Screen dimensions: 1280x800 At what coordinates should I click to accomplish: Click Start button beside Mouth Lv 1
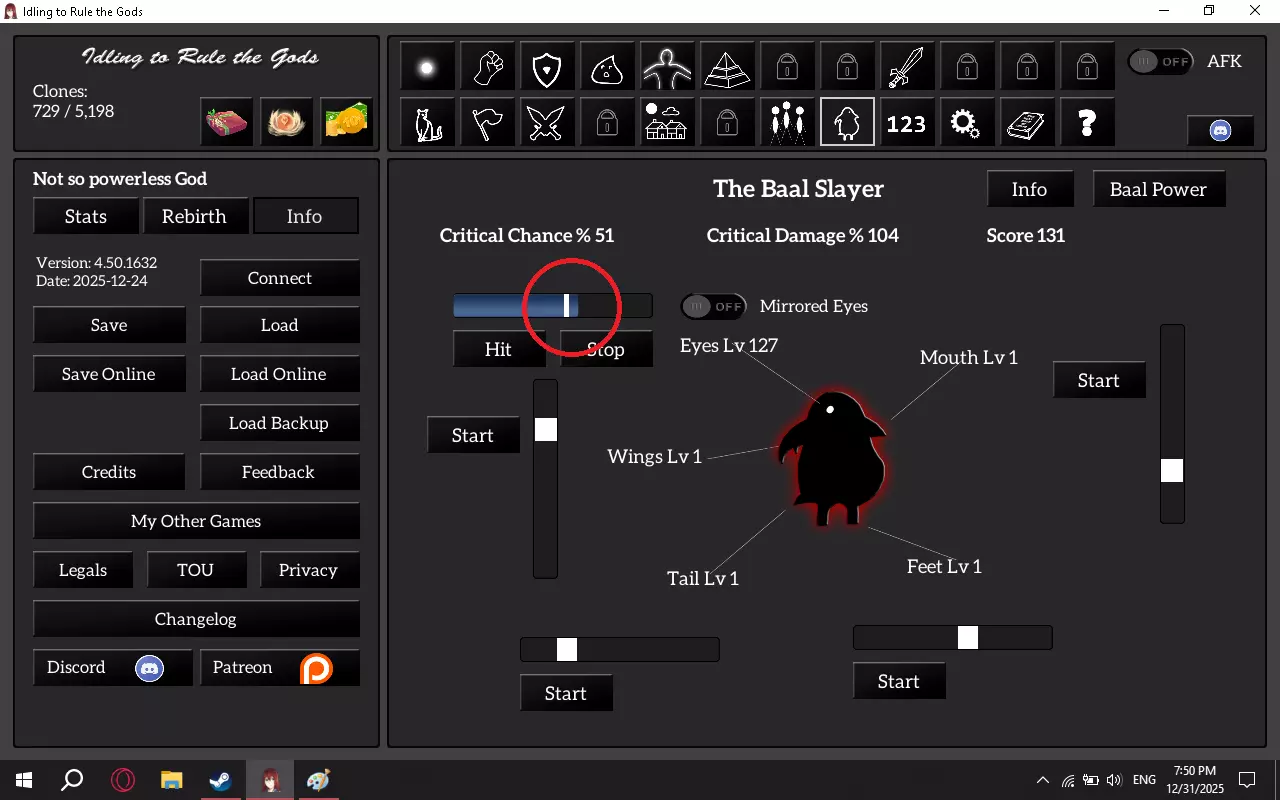1098,380
